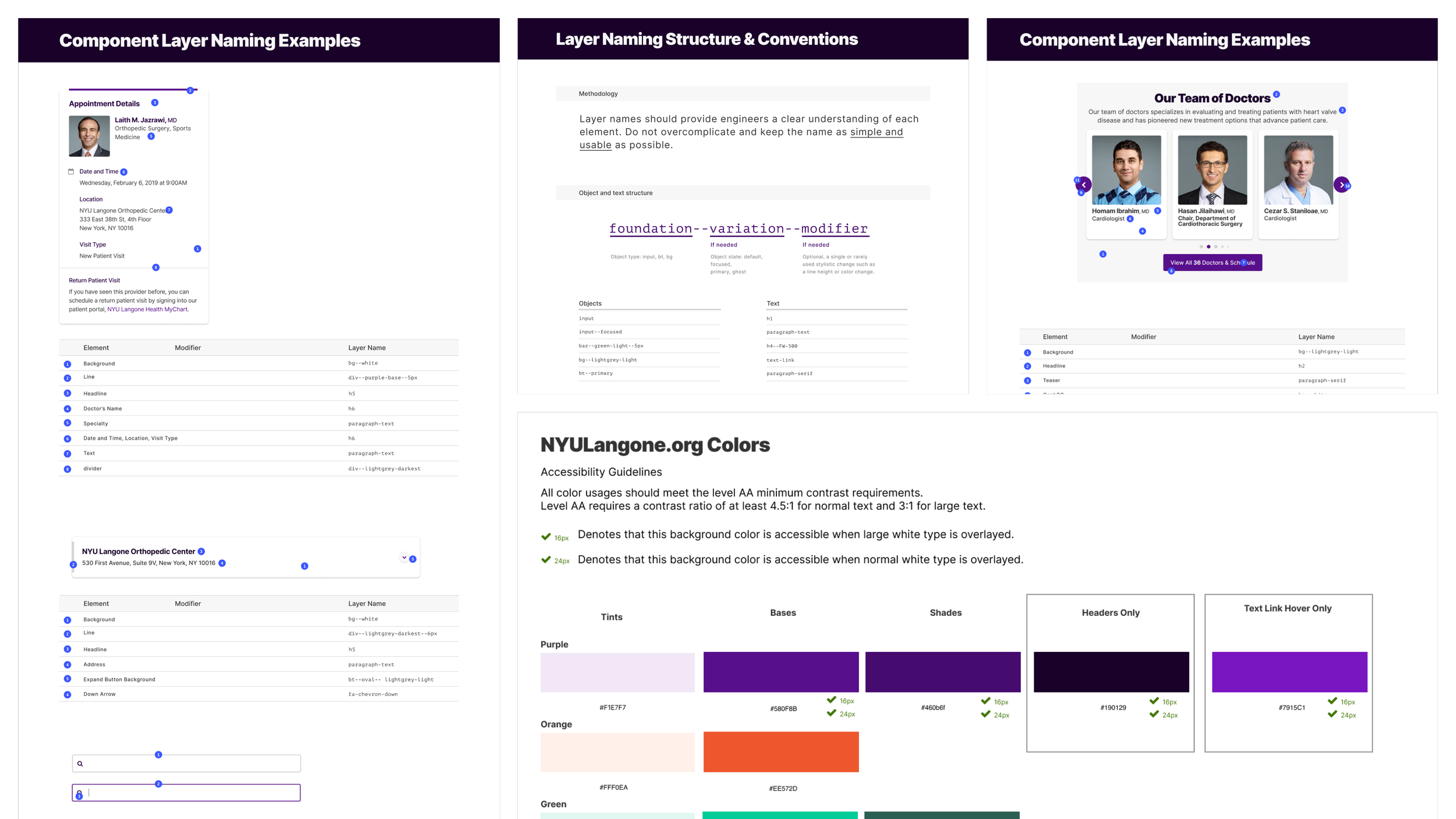
Task: Click the 'bt--oval-- lightgrey-light' layer name
Action: pos(391,679)
